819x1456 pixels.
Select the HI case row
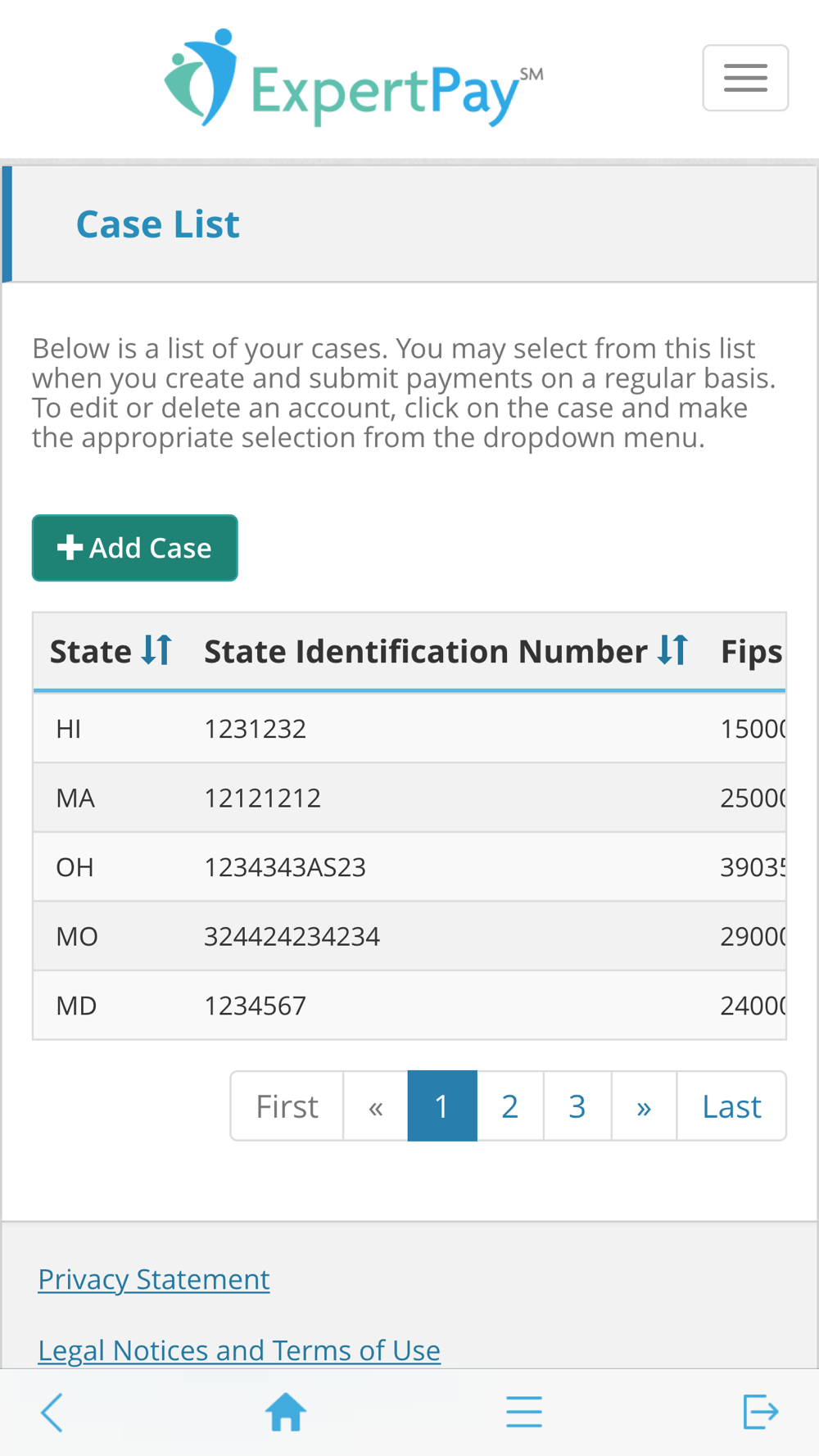[409, 729]
